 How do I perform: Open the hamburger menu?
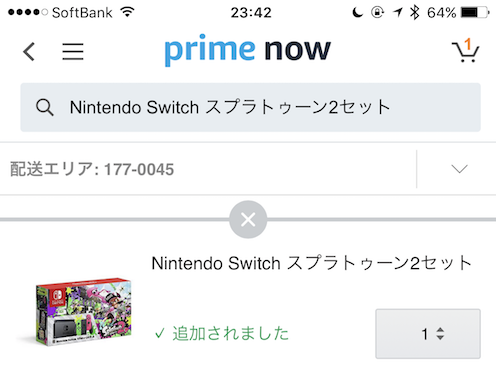(73, 51)
